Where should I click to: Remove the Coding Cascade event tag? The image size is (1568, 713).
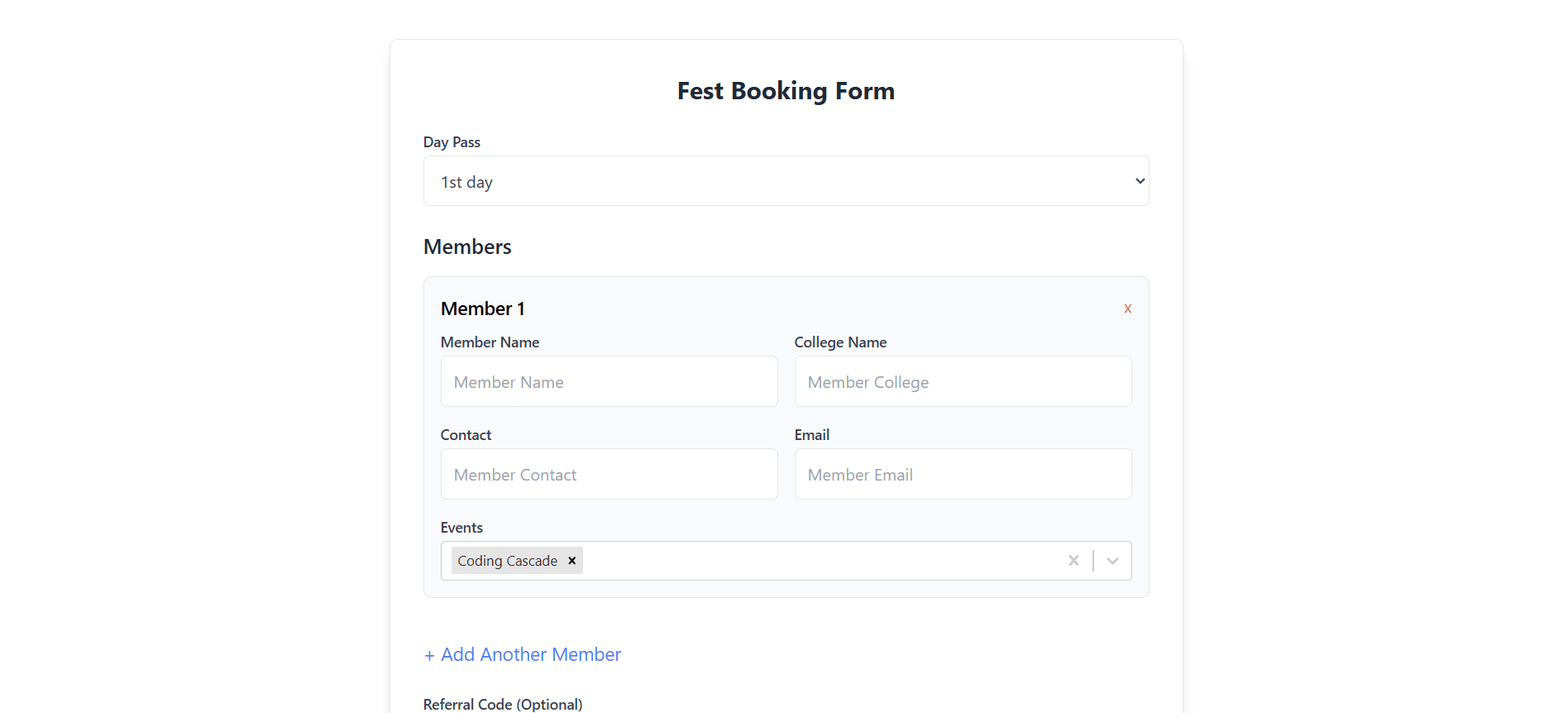click(571, 561)
